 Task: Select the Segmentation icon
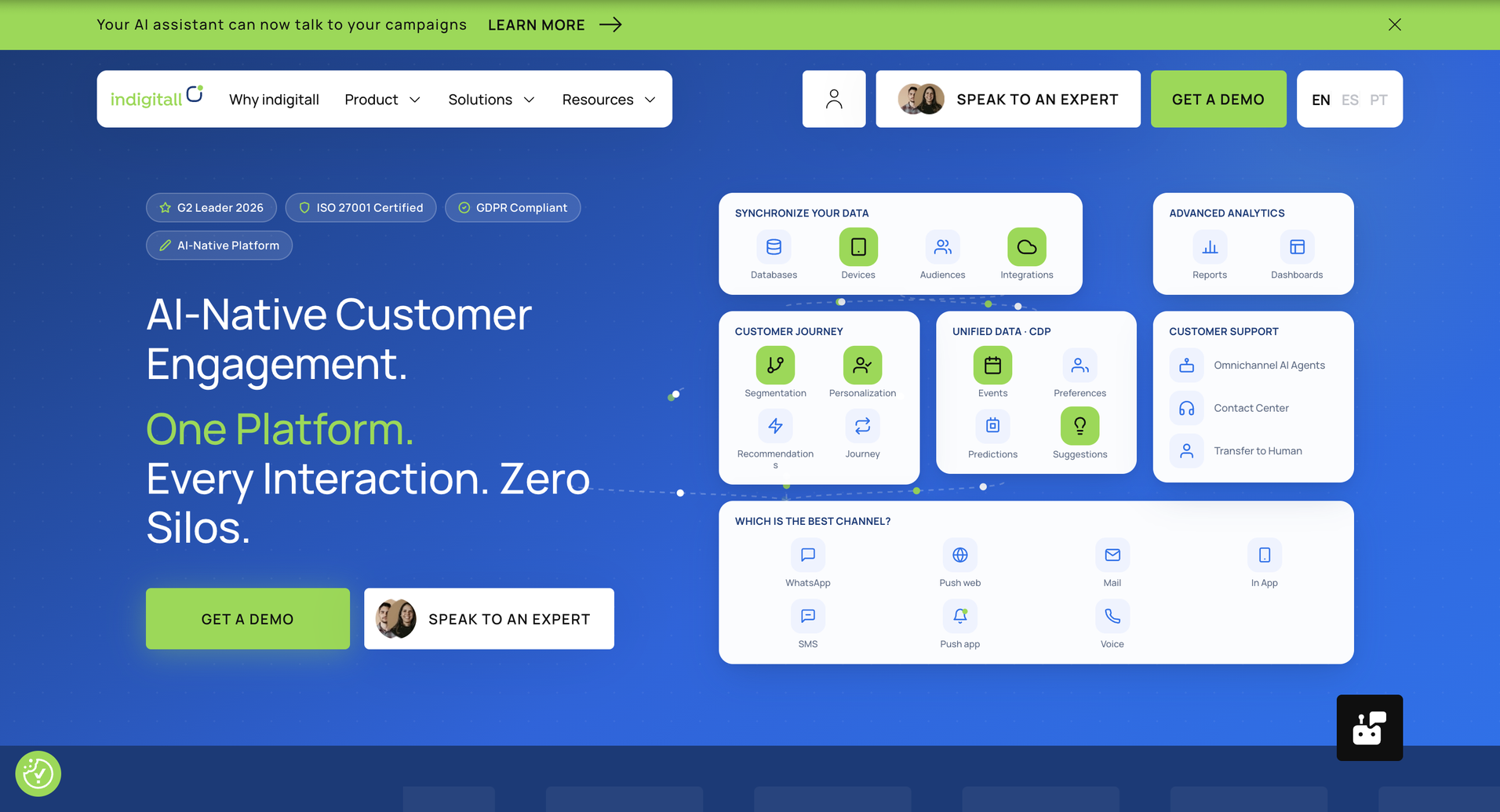[775, 365]
